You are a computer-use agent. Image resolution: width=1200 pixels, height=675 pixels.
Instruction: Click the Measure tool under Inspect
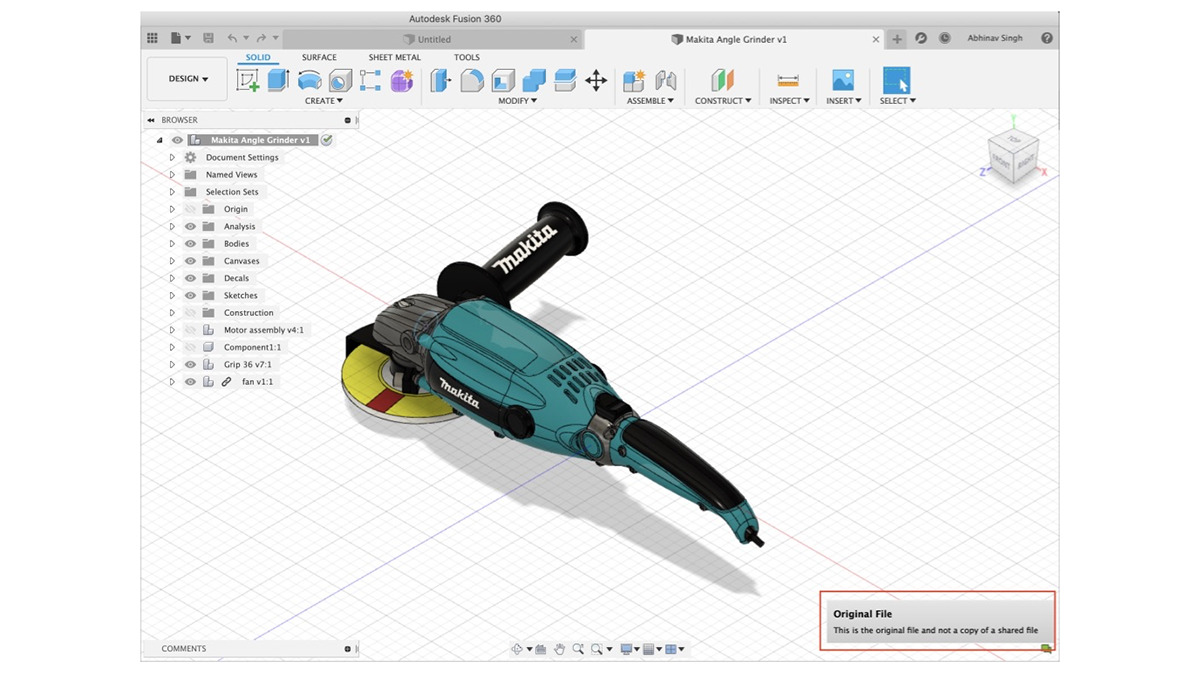point(788,81)
